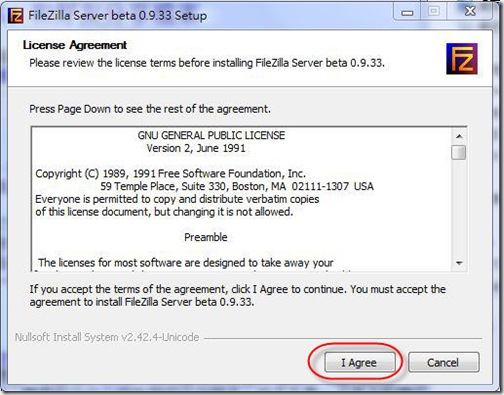Click the license scrollbar down arrow

(x=459, y=263)
